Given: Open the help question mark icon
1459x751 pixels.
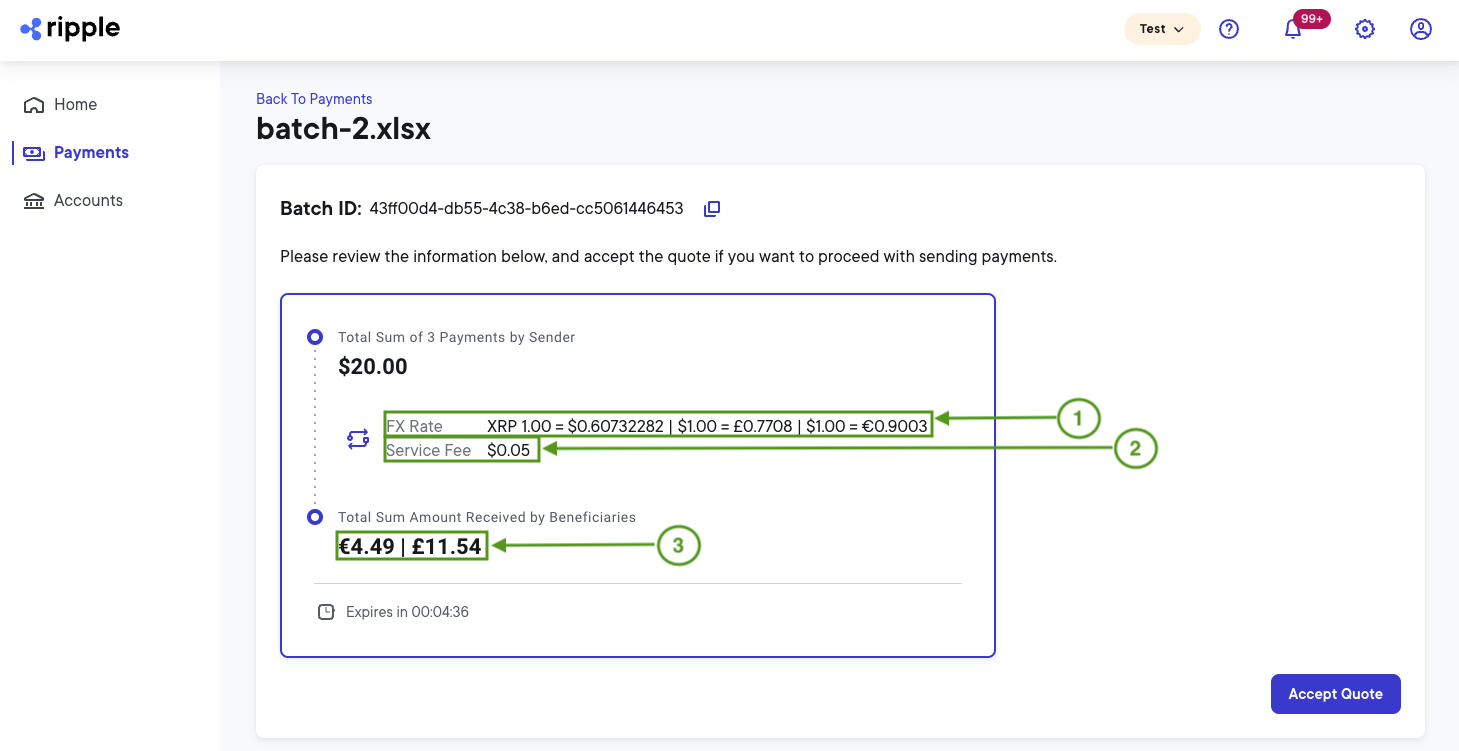Looking at the screenshot, I should tap(1228, 29).
